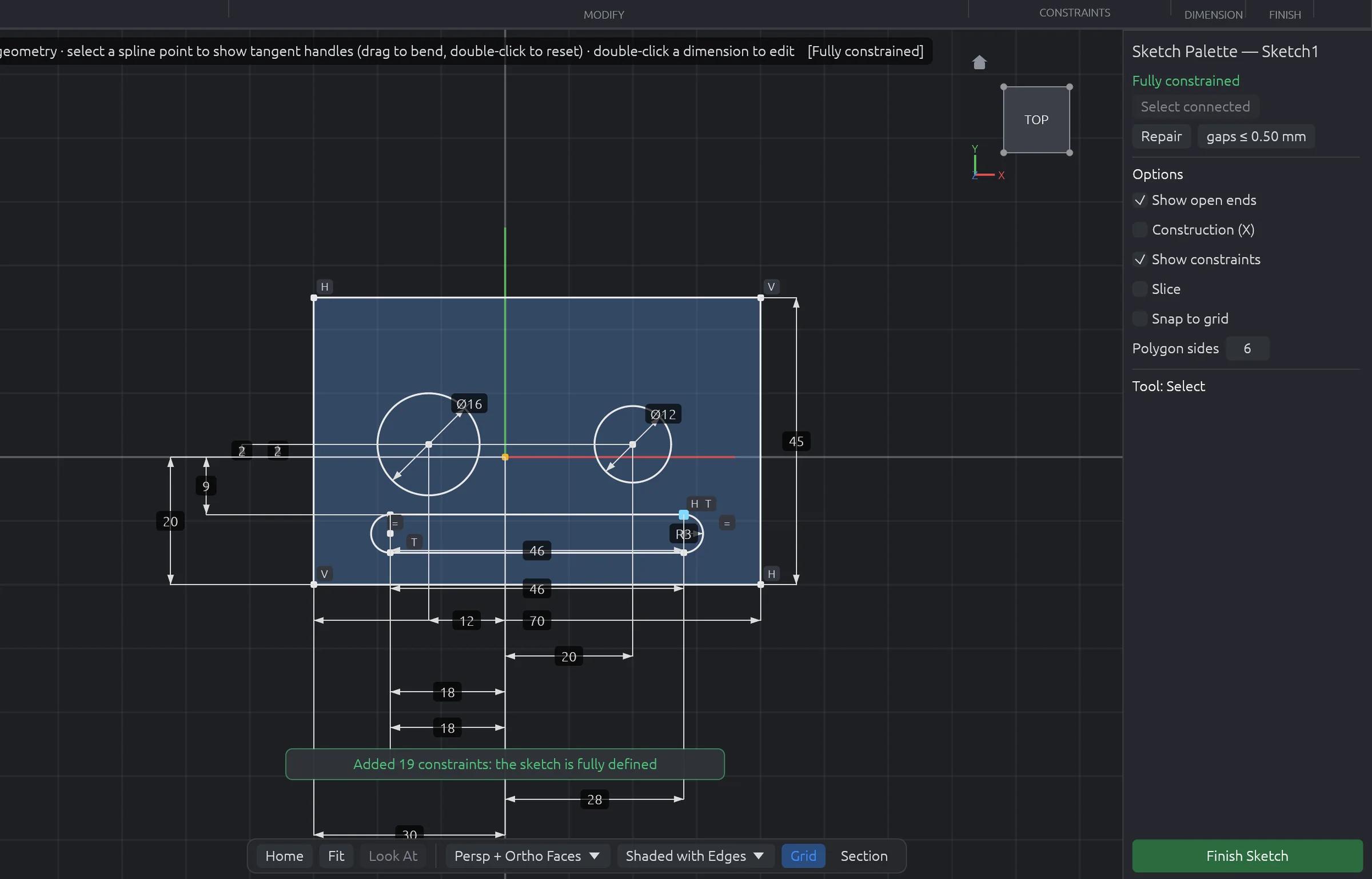The image size is (1372, 879).
Task: Select the 45 height dimension
Action: point(796,441)
